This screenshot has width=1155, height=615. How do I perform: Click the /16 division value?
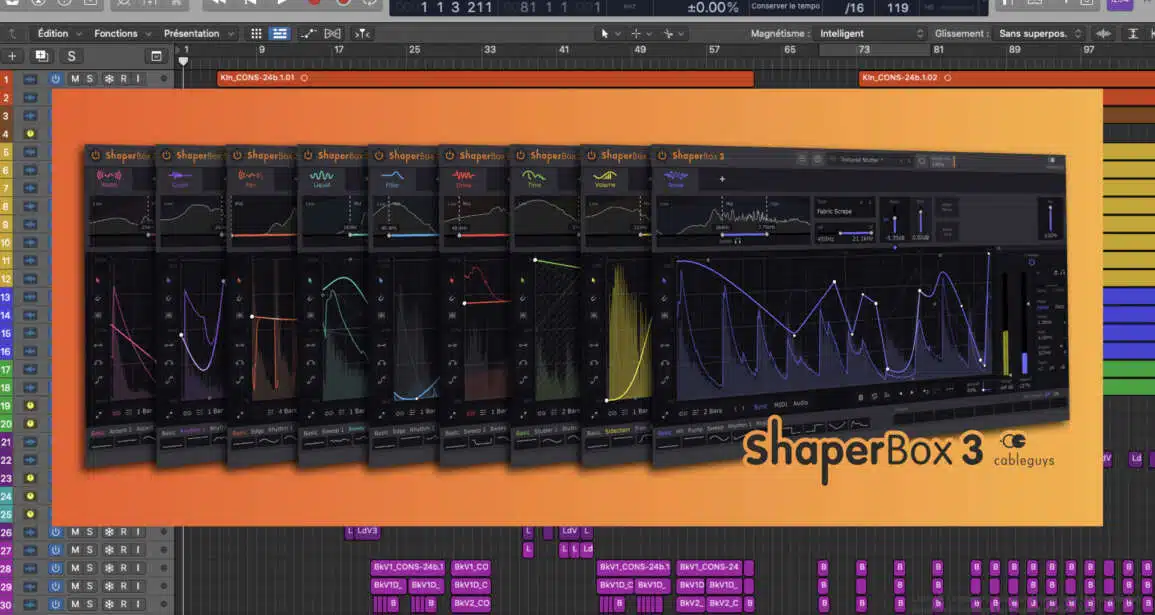click(854, 8)
